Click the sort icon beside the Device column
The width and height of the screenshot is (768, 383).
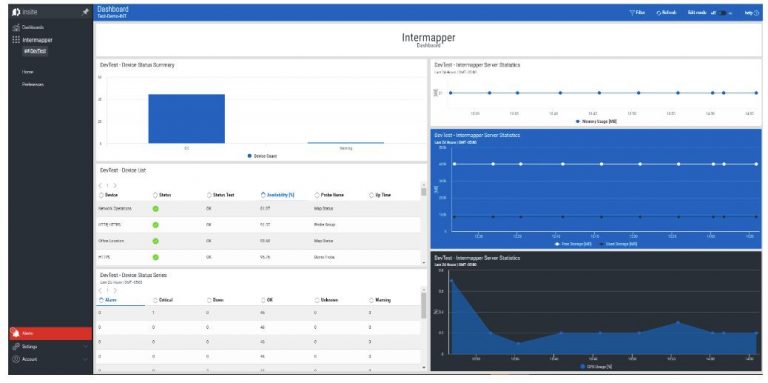(101, 195)
